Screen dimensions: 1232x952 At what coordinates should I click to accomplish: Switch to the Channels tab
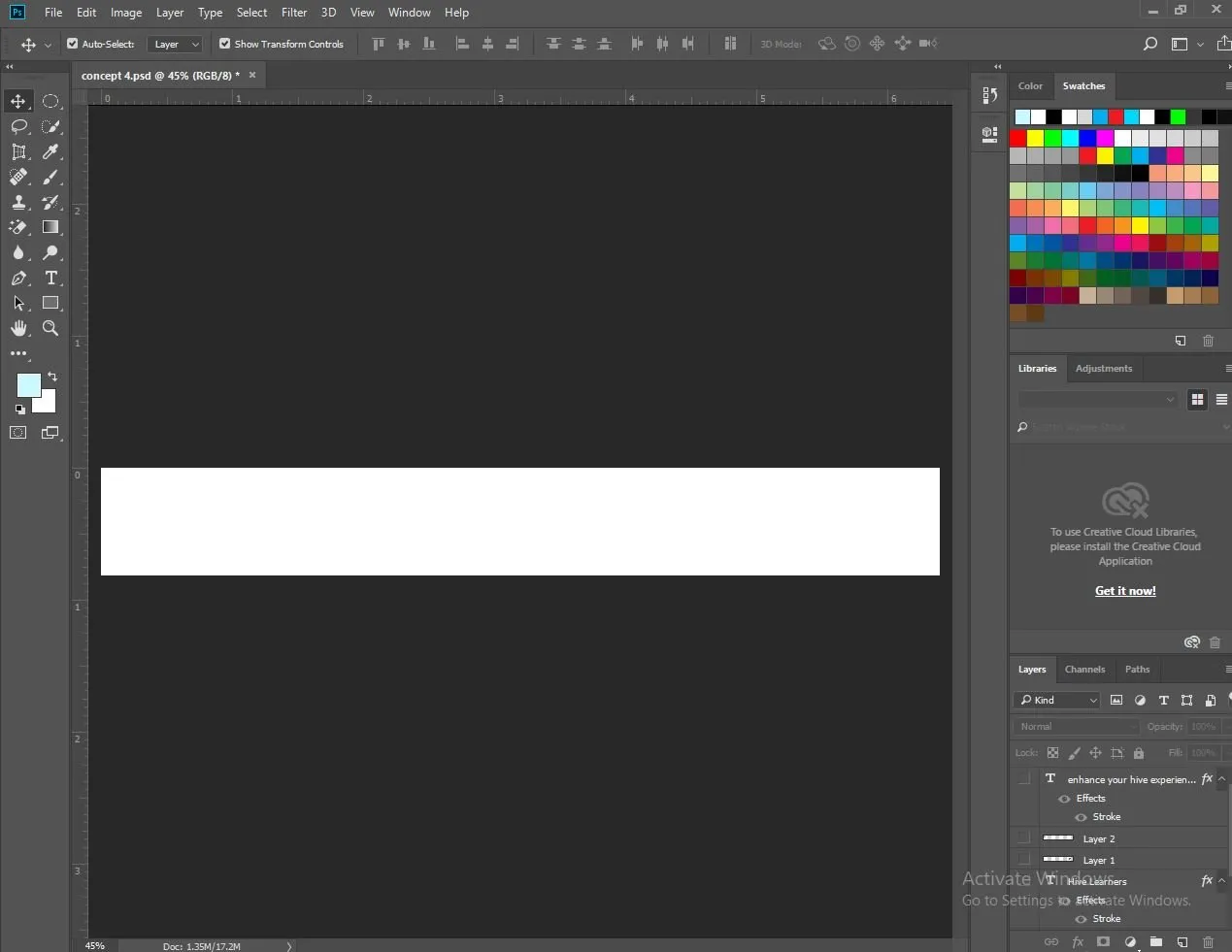click(x=1084, y=670)
